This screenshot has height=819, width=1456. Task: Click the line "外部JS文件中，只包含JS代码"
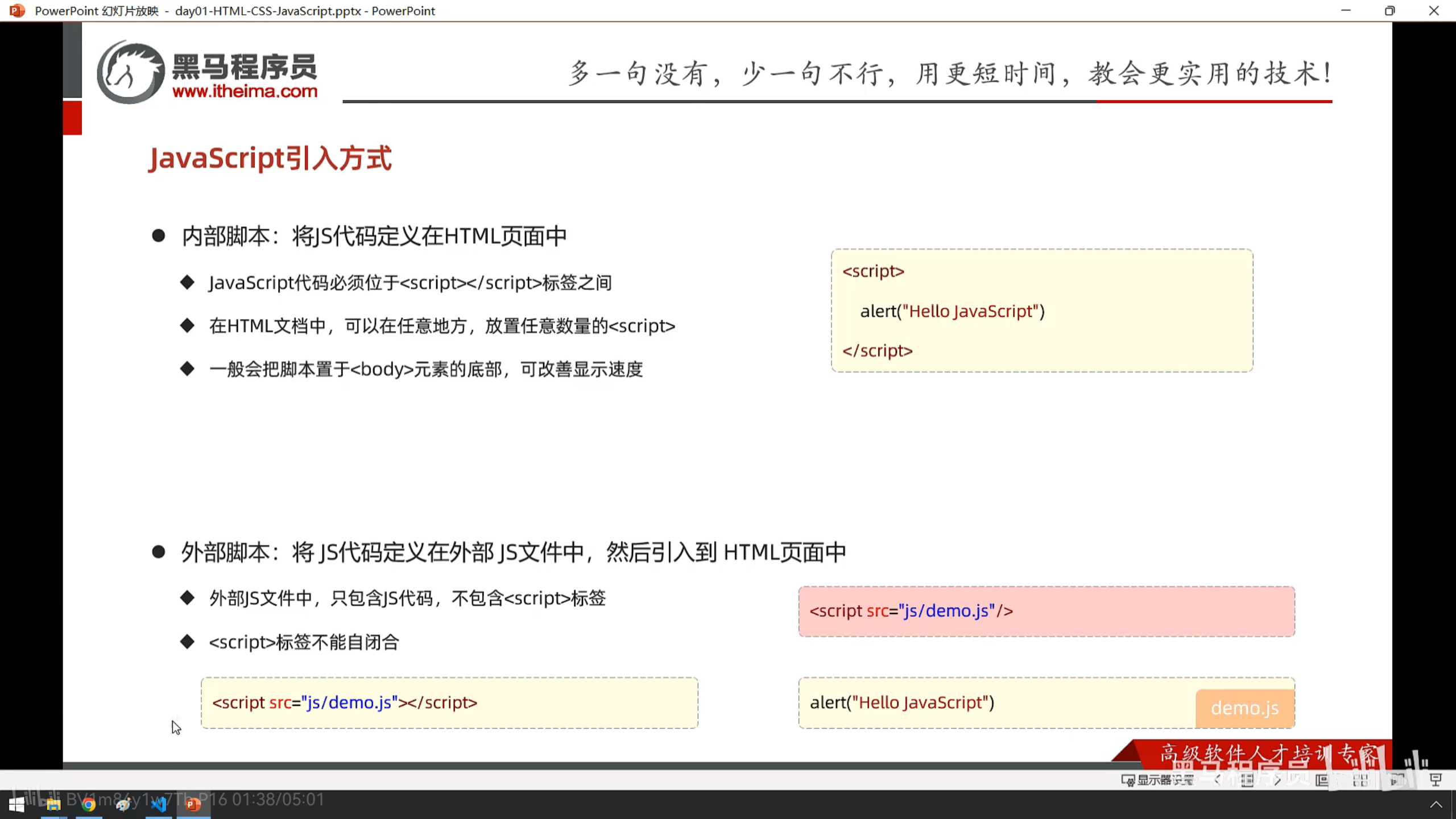tap(407, 598)
